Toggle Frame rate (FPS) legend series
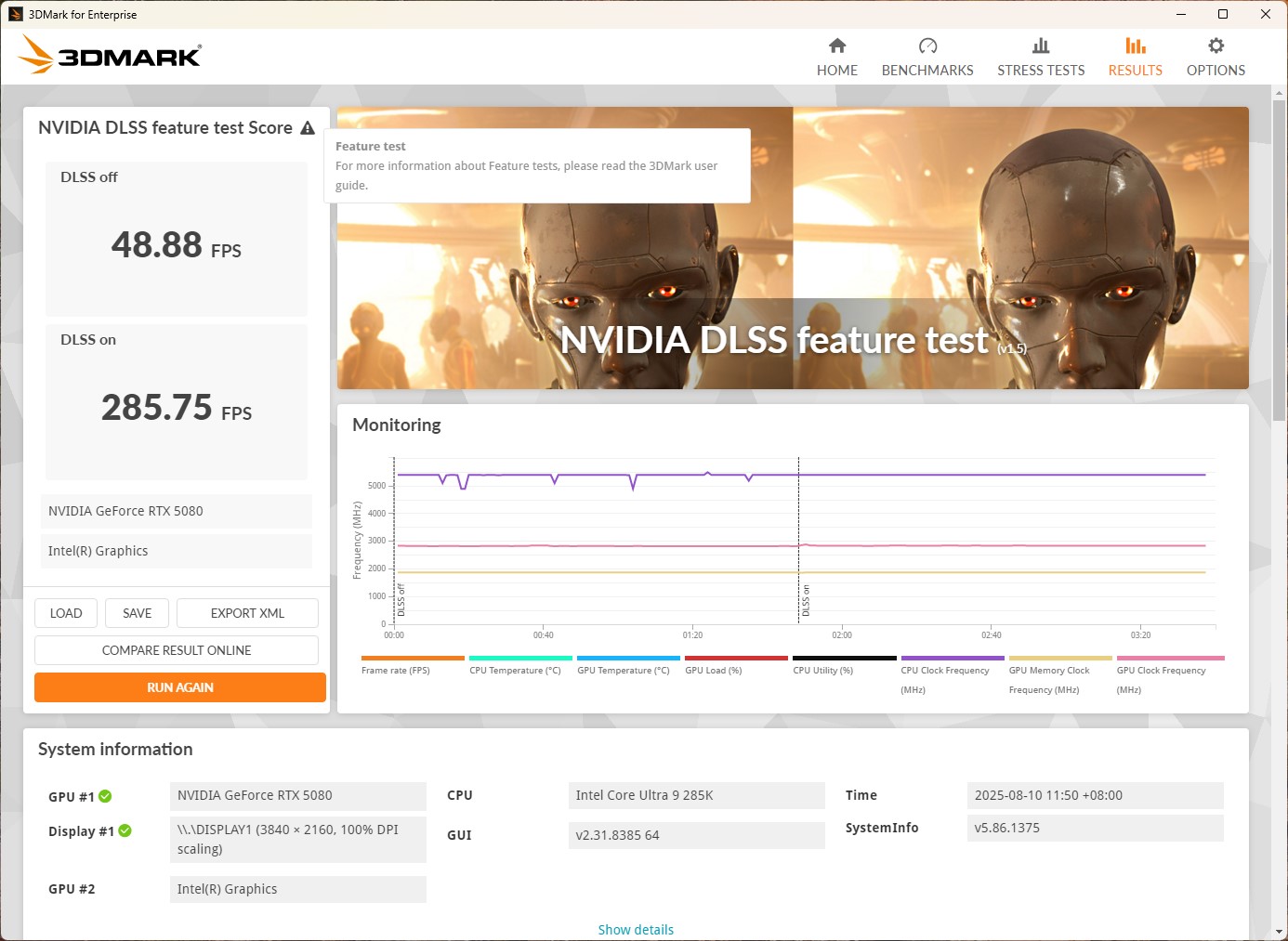Viewport: 1288px width, 941px height. coord(396,670)
